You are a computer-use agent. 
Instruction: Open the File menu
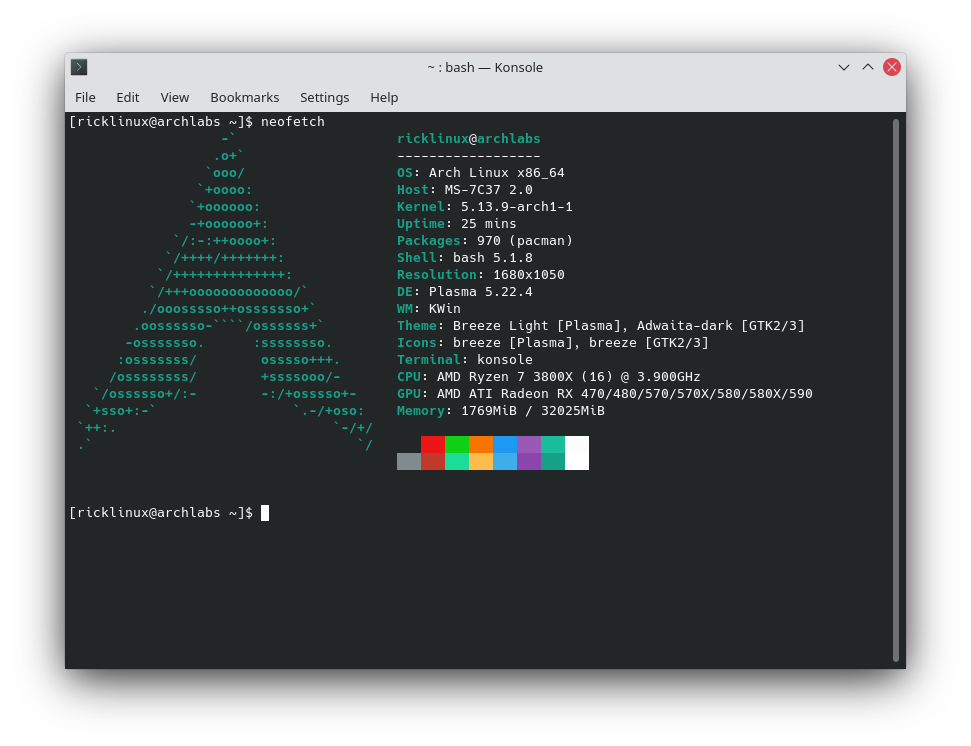coord(85,97)
